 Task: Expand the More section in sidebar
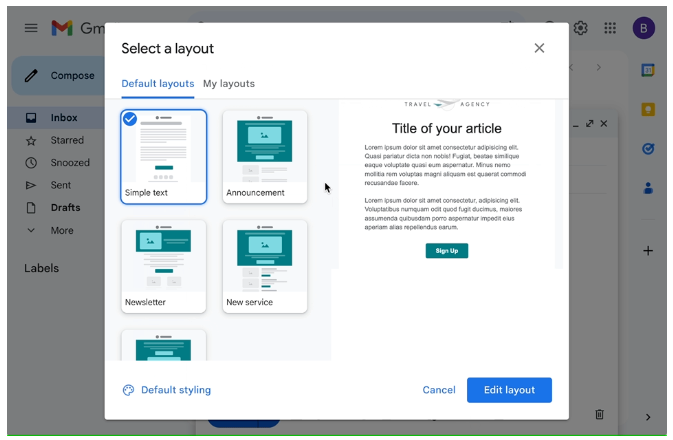tap(62, 230)
